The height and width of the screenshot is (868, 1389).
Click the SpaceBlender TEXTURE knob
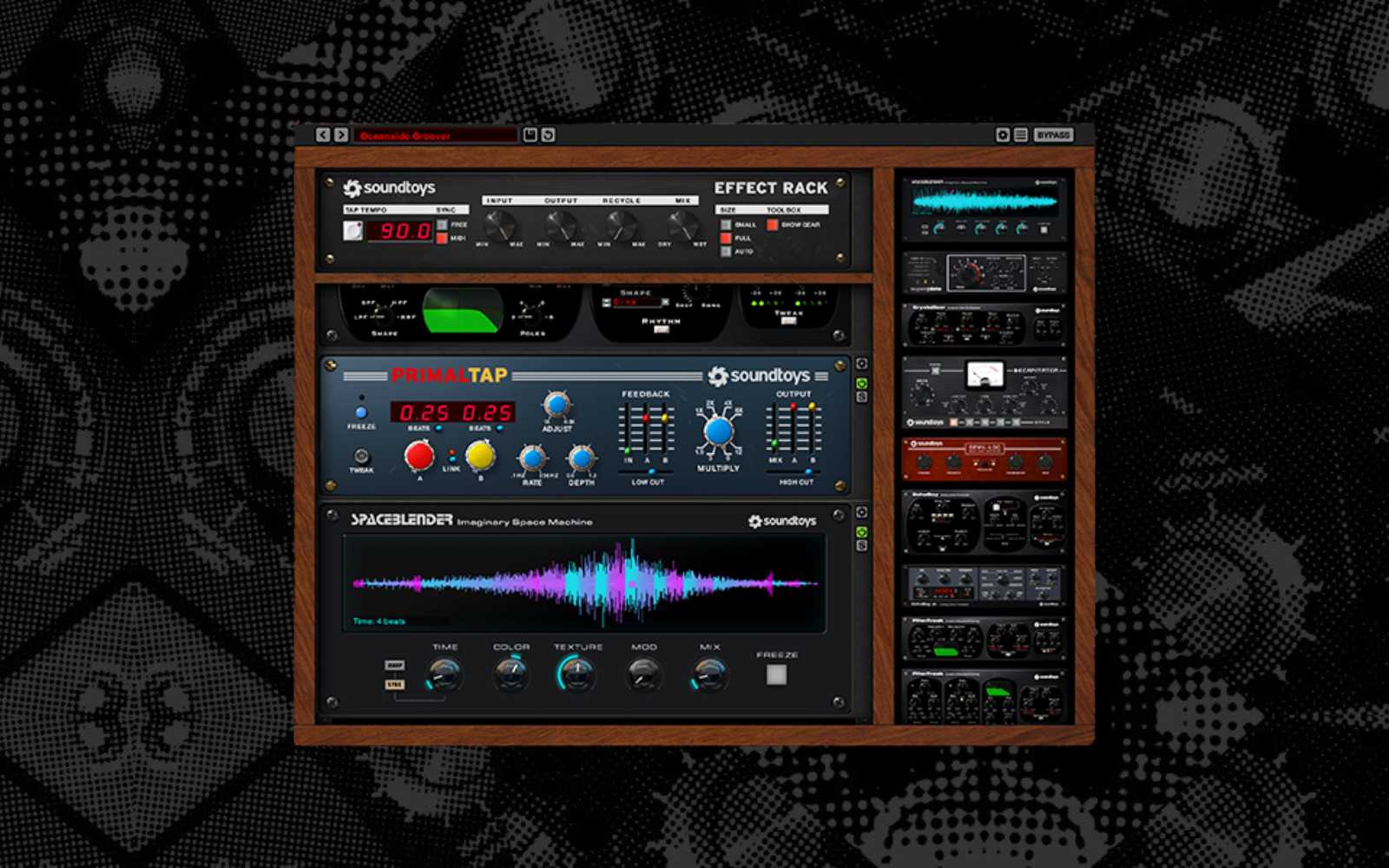[x=577, y=674]
